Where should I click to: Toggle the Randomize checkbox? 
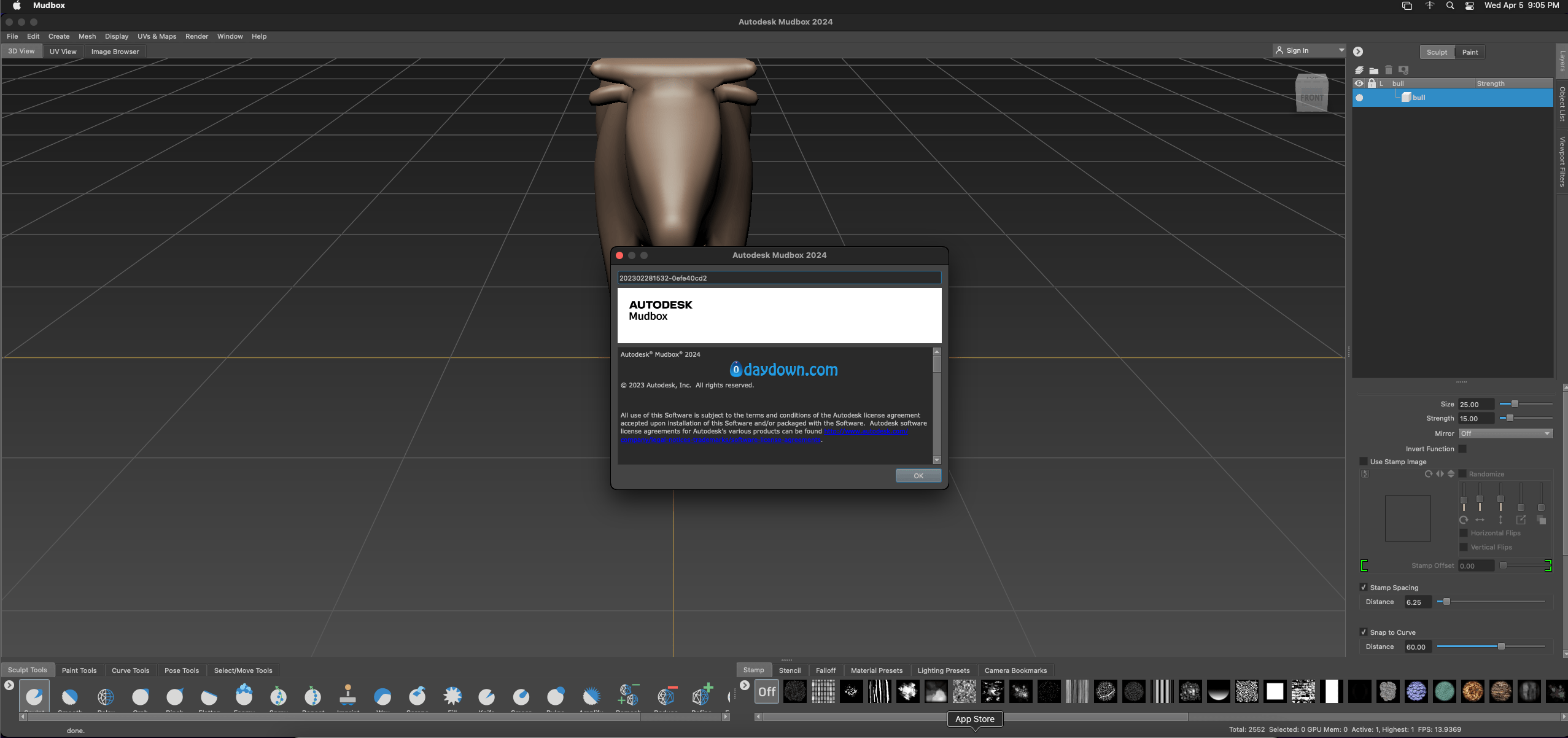(1463, 474)
